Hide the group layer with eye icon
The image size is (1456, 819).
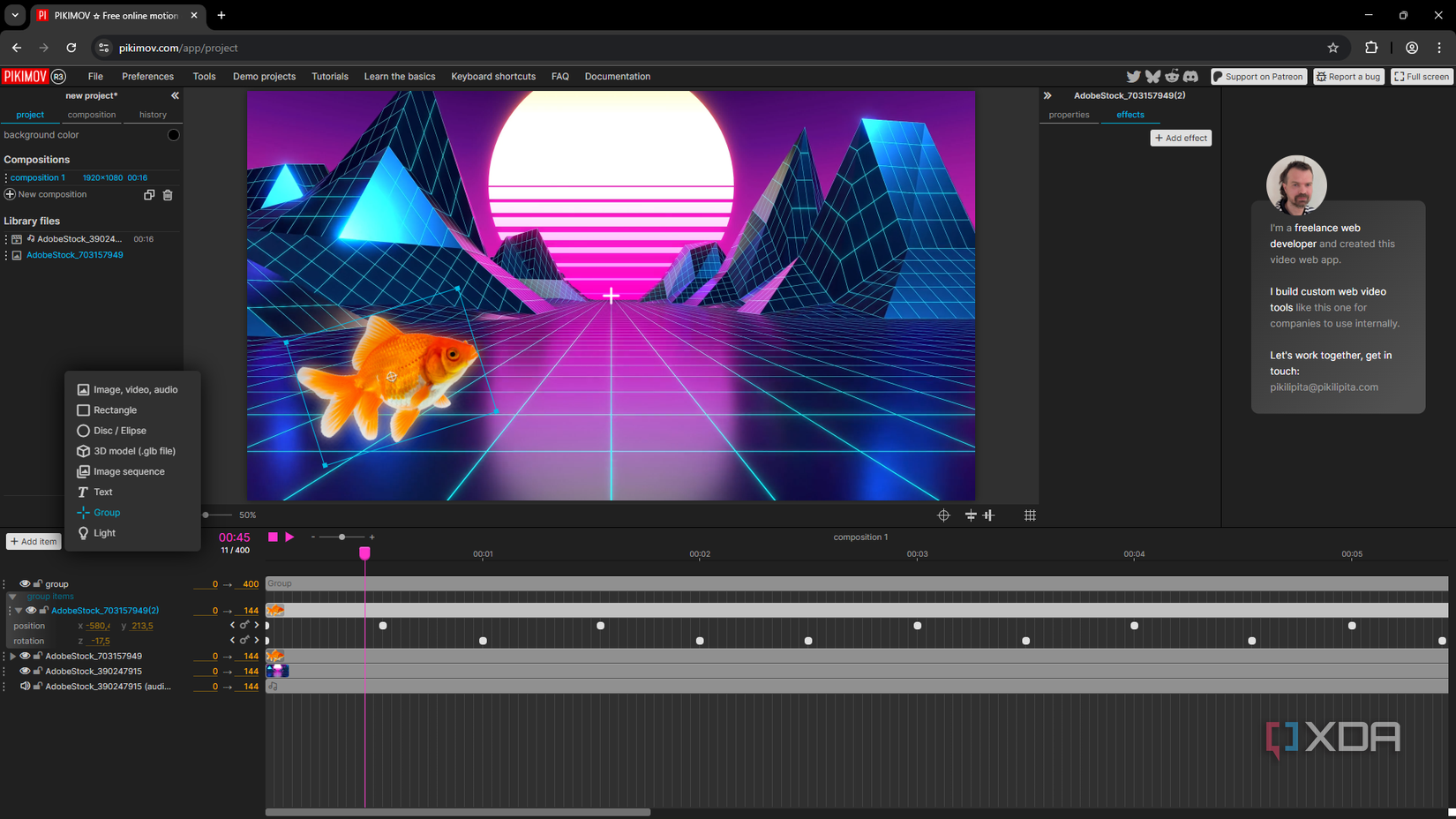click(25, 584)
